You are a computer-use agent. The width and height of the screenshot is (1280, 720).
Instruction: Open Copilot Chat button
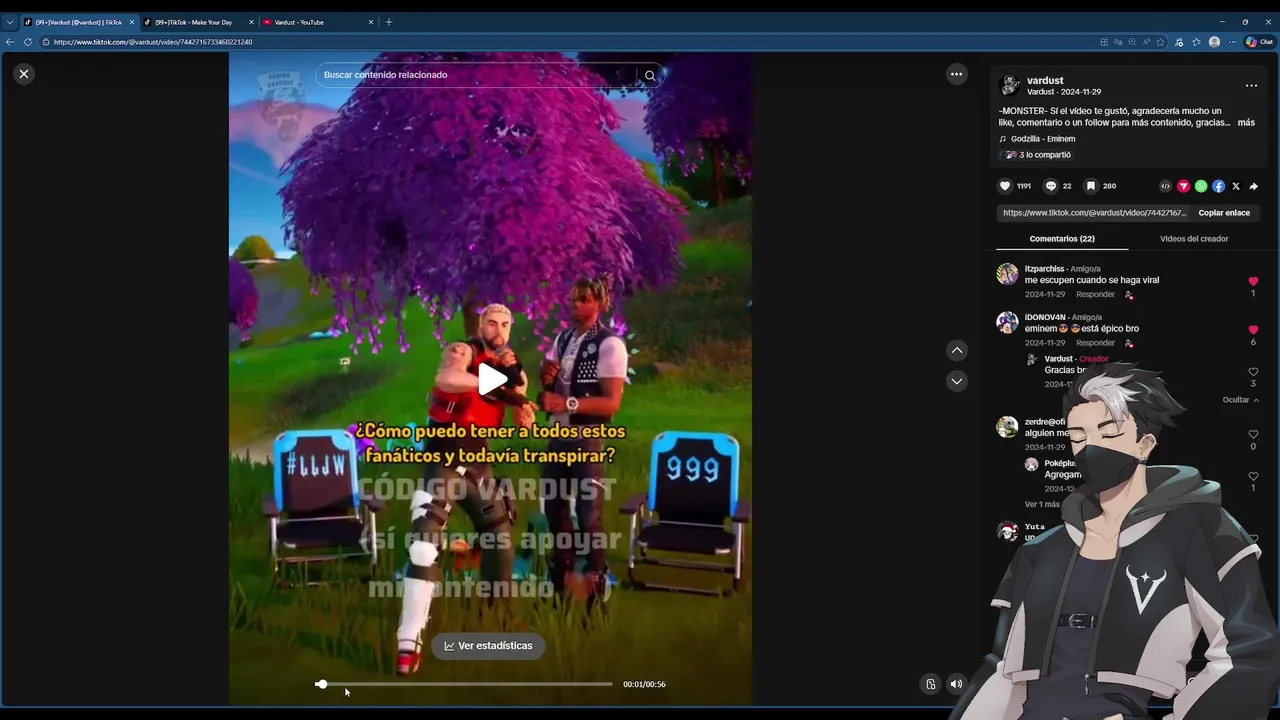pyautogui.click(x=1259, y=42)
